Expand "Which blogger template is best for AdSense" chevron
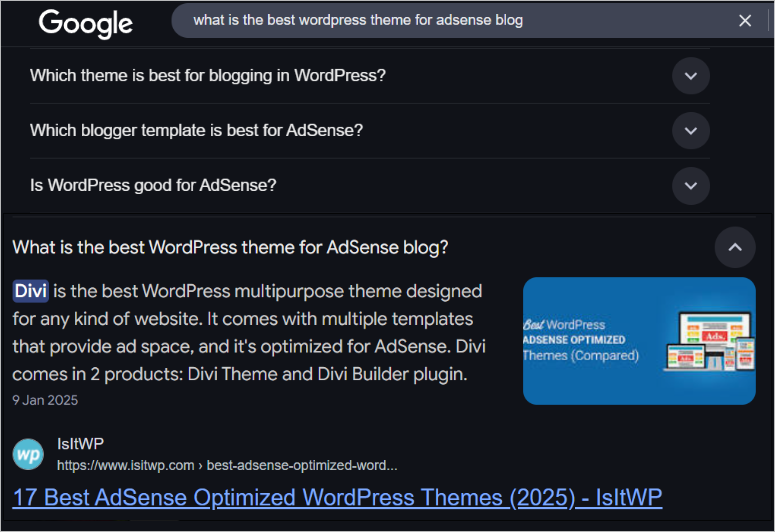Image resolution: width=775 pixels, height=532 pixels. pyautogui.click(x=690, y=131)
